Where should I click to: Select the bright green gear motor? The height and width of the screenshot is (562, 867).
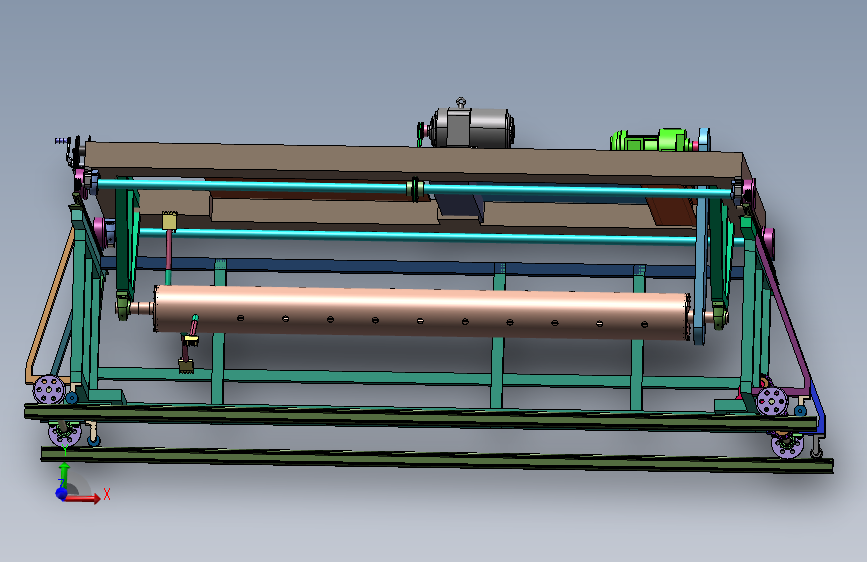click(x=650, y=140)
